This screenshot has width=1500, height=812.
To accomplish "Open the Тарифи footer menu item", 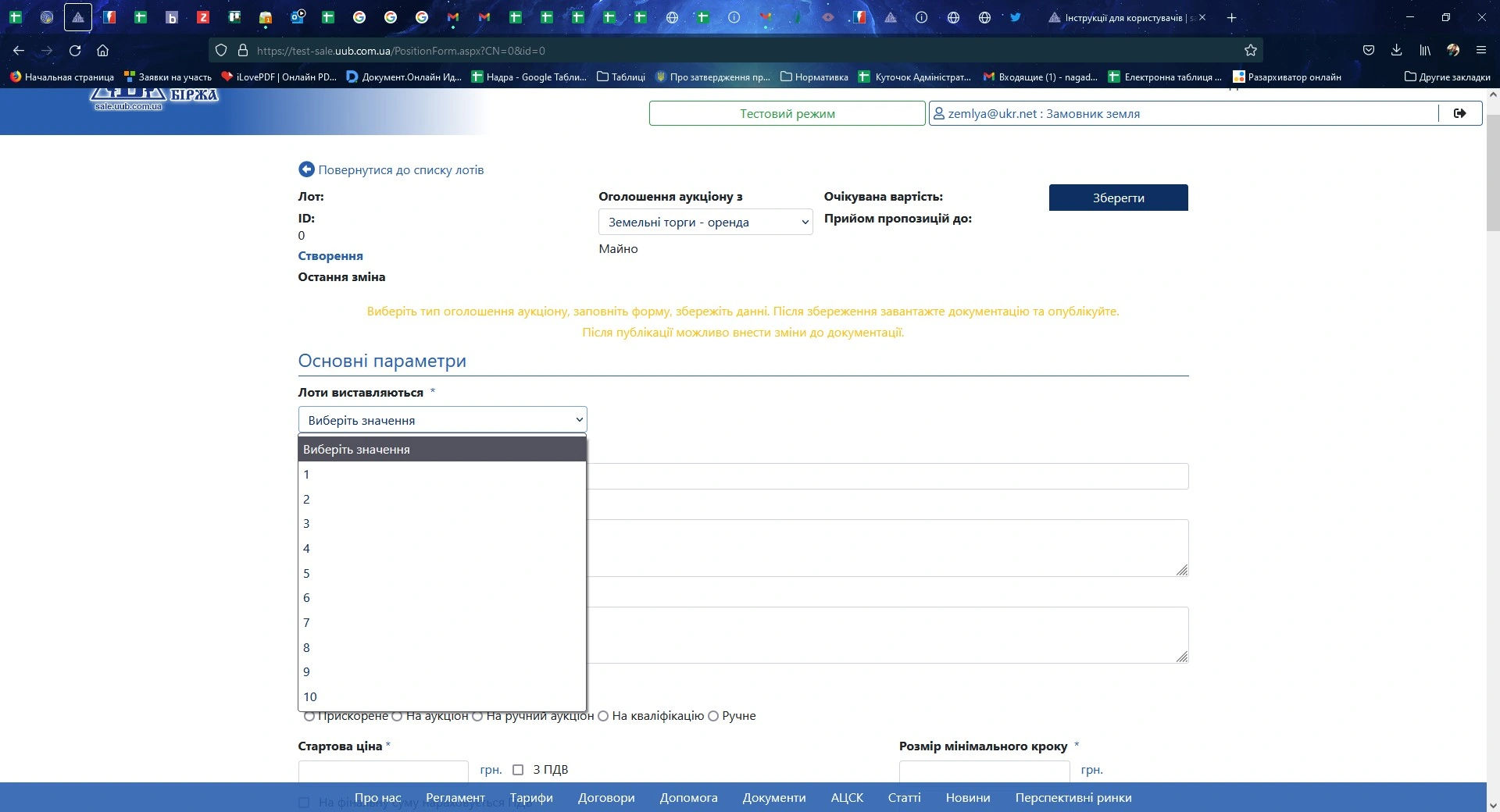I will point(531,797).
